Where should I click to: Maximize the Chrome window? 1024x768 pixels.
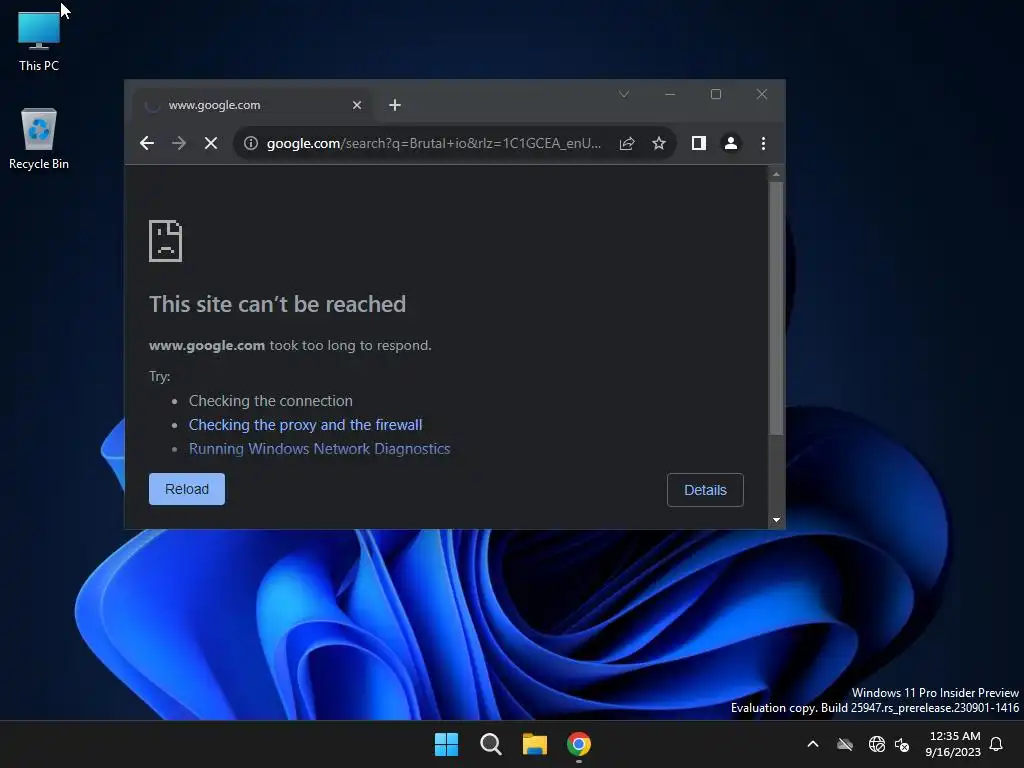[x=716, y=94]
